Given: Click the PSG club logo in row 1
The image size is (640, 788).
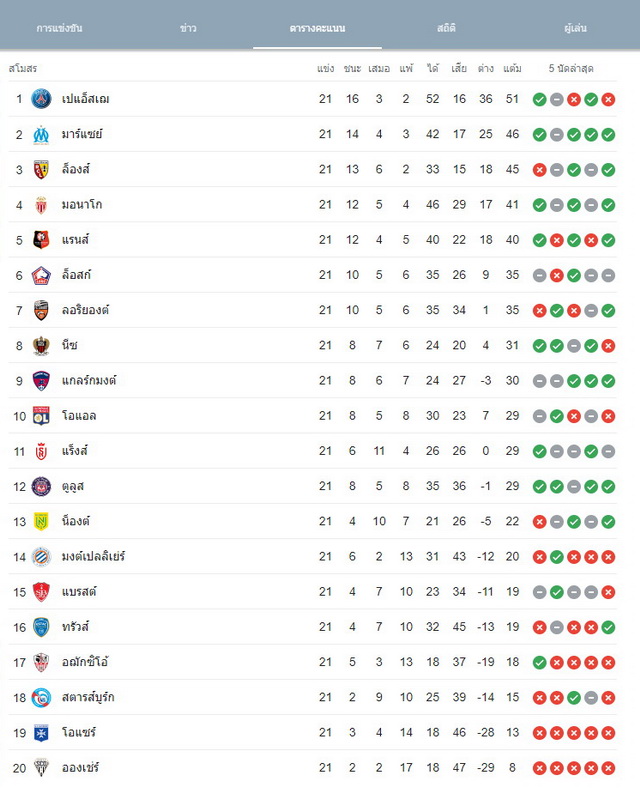Looking at the screenshot, I should (x=41, y=99).
